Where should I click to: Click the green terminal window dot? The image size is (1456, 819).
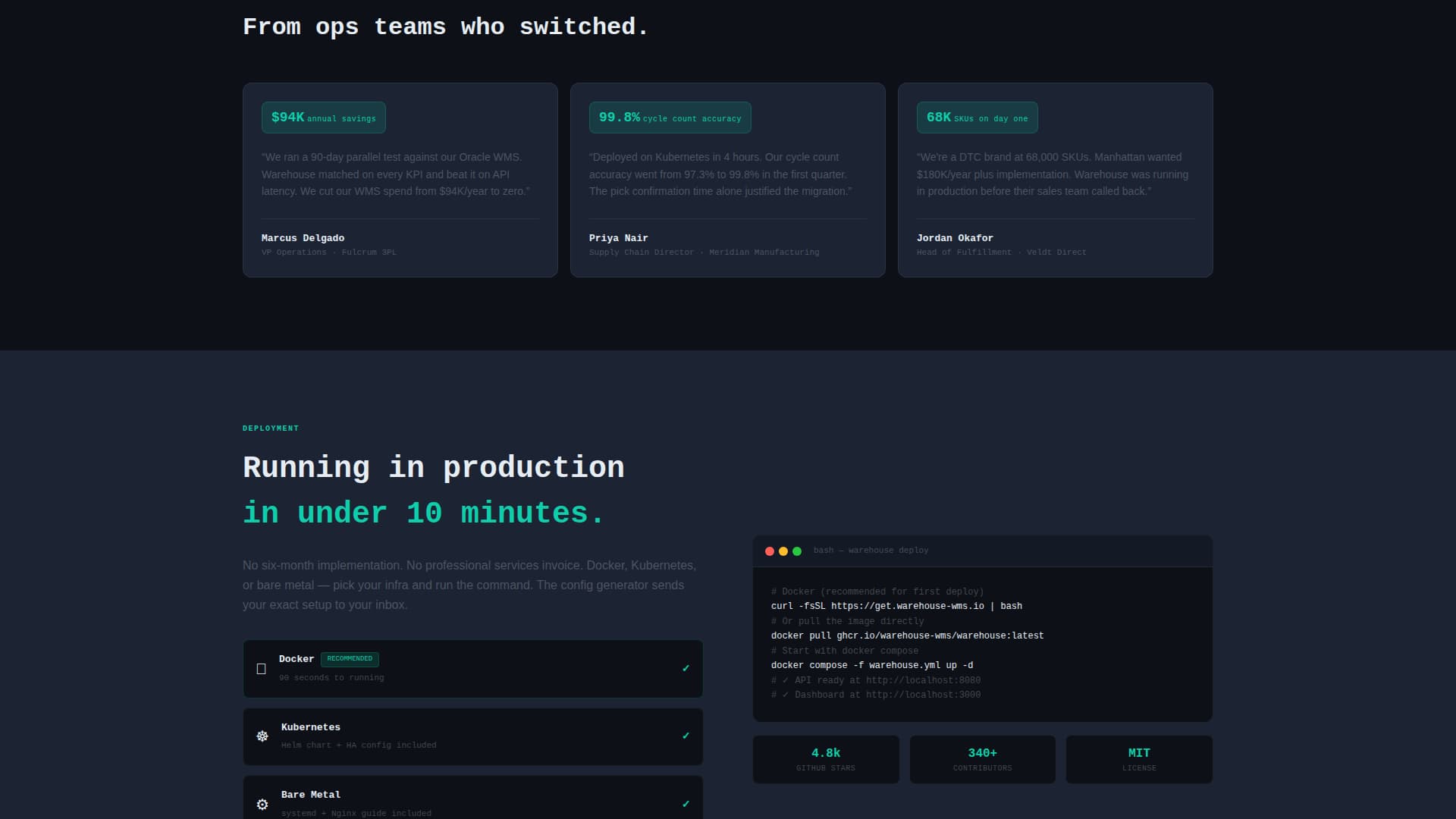click(797, 551)
